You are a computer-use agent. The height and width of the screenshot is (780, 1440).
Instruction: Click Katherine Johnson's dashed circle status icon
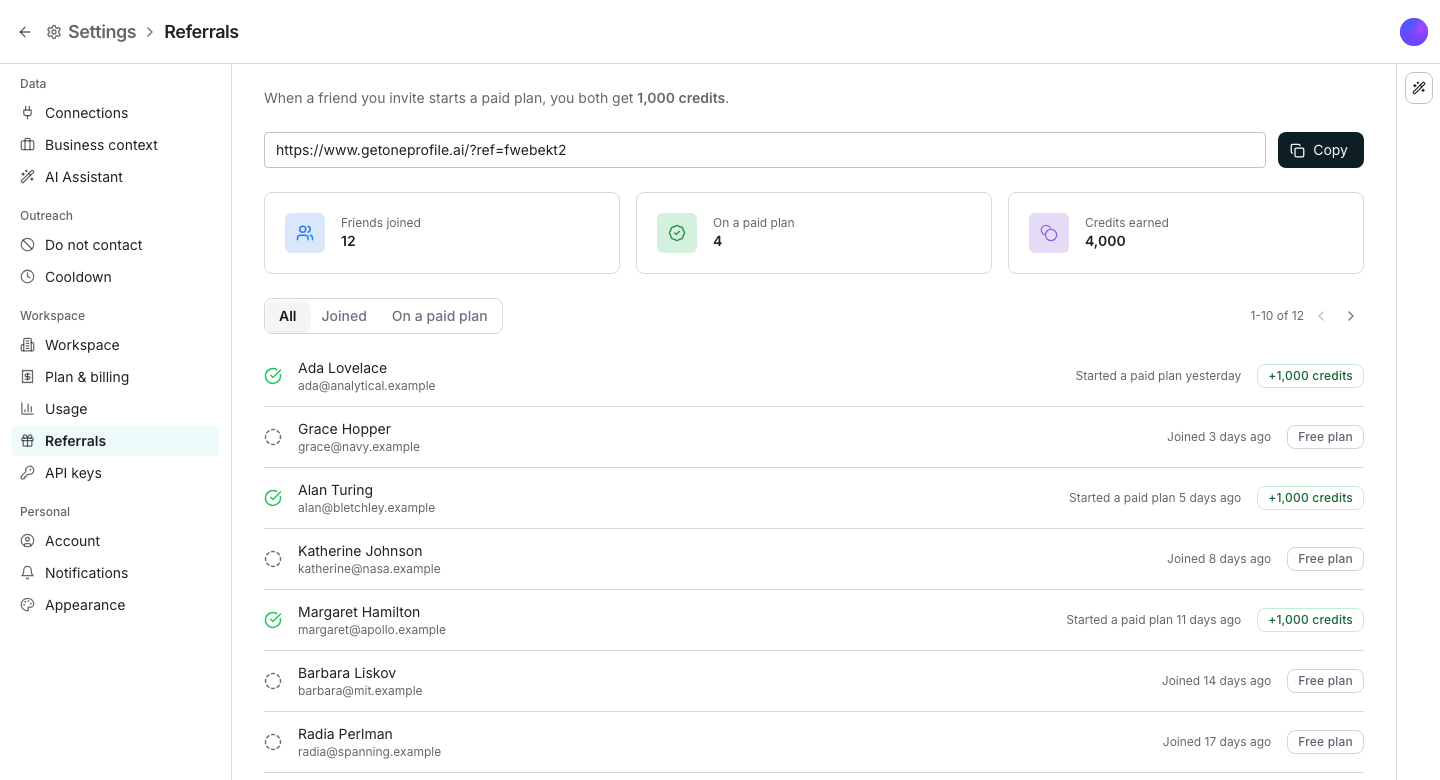273,559
